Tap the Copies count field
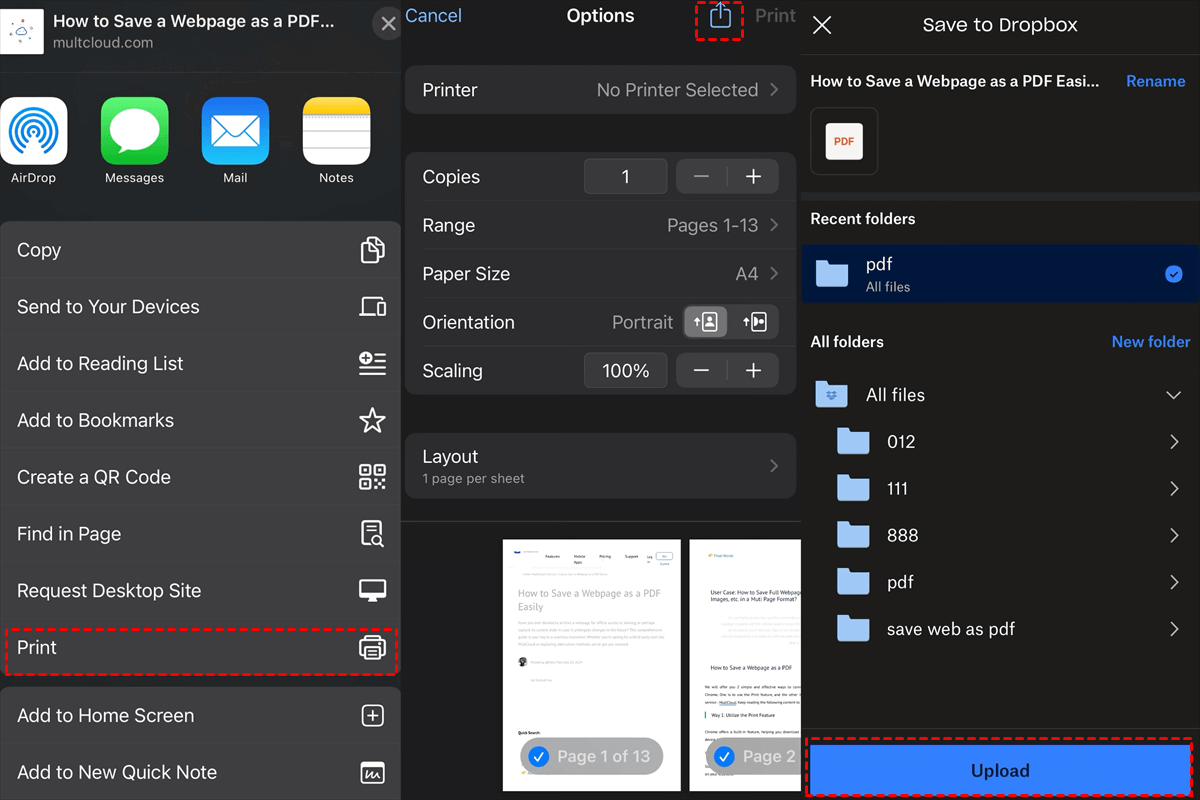Image resolution: width=1200 pixels, height=800 pixels. tap(626, 177)
